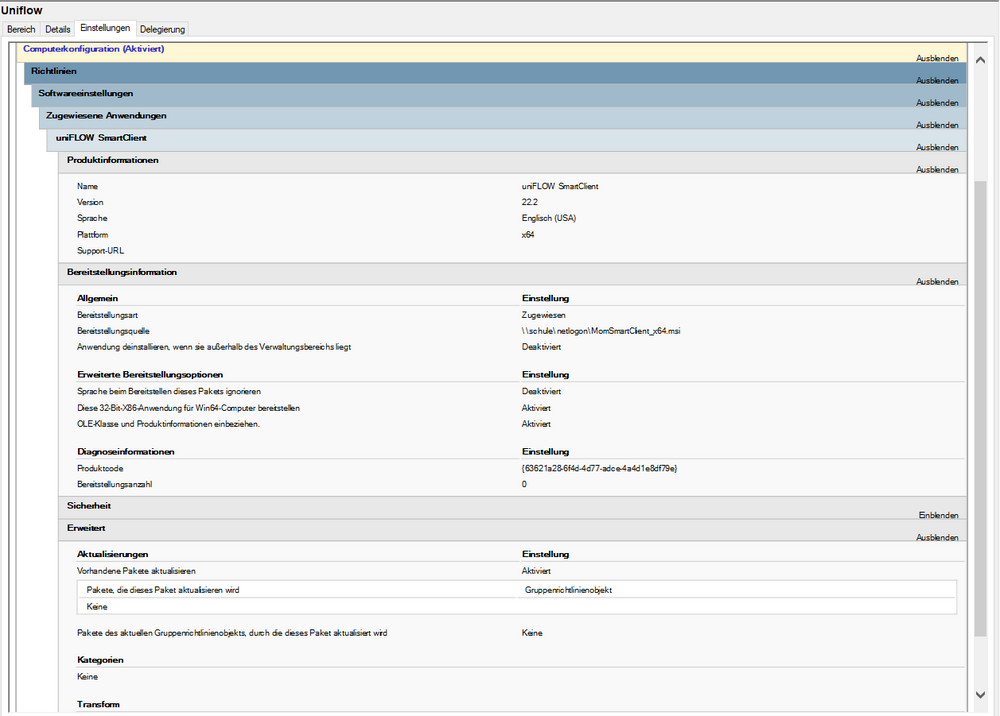This screenshot has width=1000, height=716.
Task: Click the active Einstellungen tab
Action: coord(107,29)
